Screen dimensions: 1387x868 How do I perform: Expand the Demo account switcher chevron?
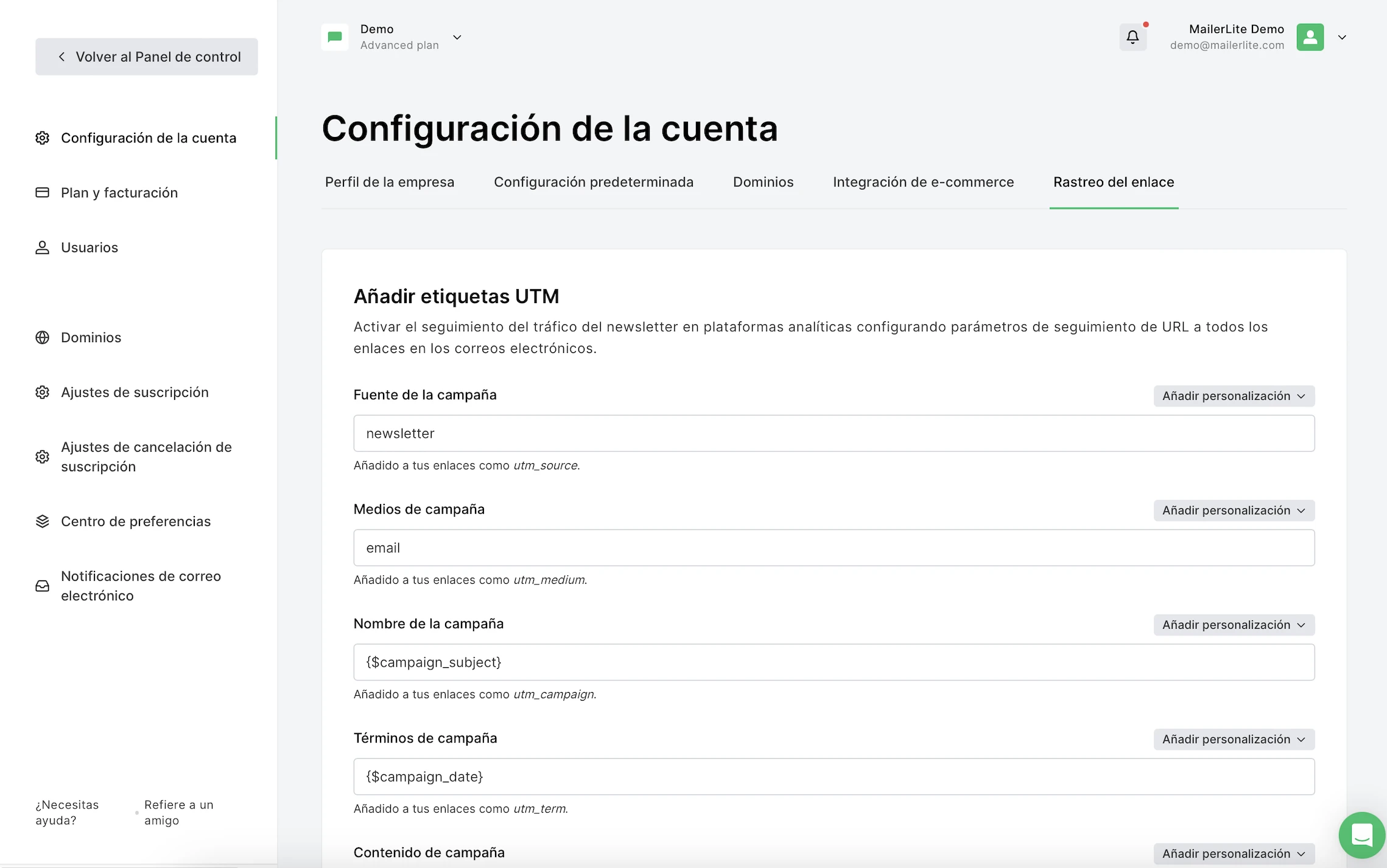coord(457,37)
